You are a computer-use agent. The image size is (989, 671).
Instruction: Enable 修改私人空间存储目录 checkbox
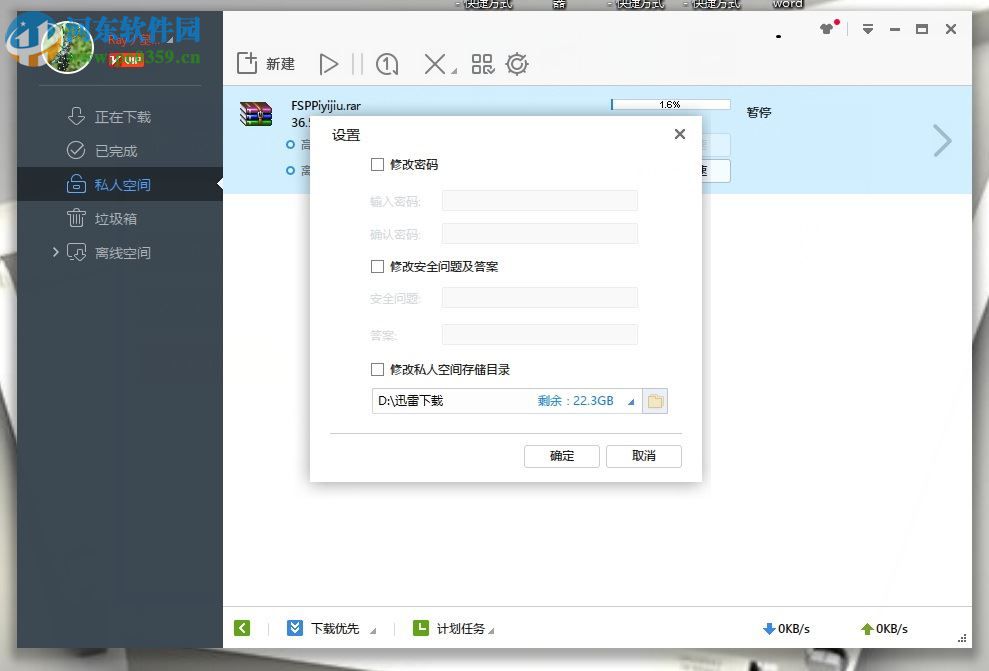(378, 369)
